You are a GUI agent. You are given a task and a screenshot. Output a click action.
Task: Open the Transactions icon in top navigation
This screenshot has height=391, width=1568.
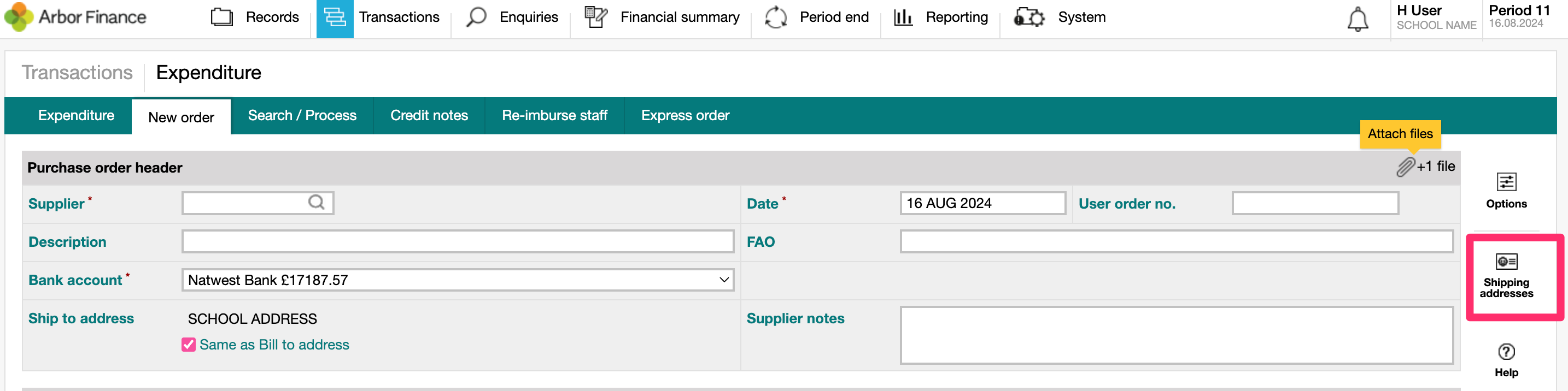335,17
